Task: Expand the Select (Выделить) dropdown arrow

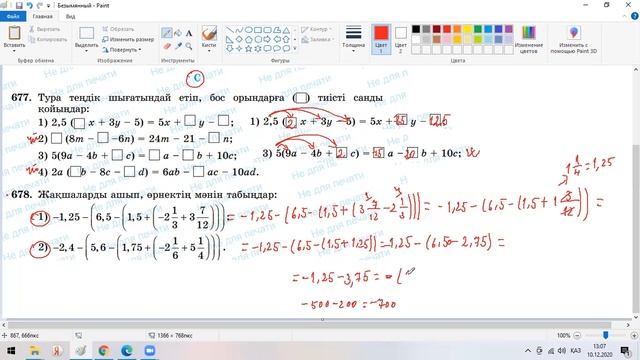Action: [x=87, y=51]
